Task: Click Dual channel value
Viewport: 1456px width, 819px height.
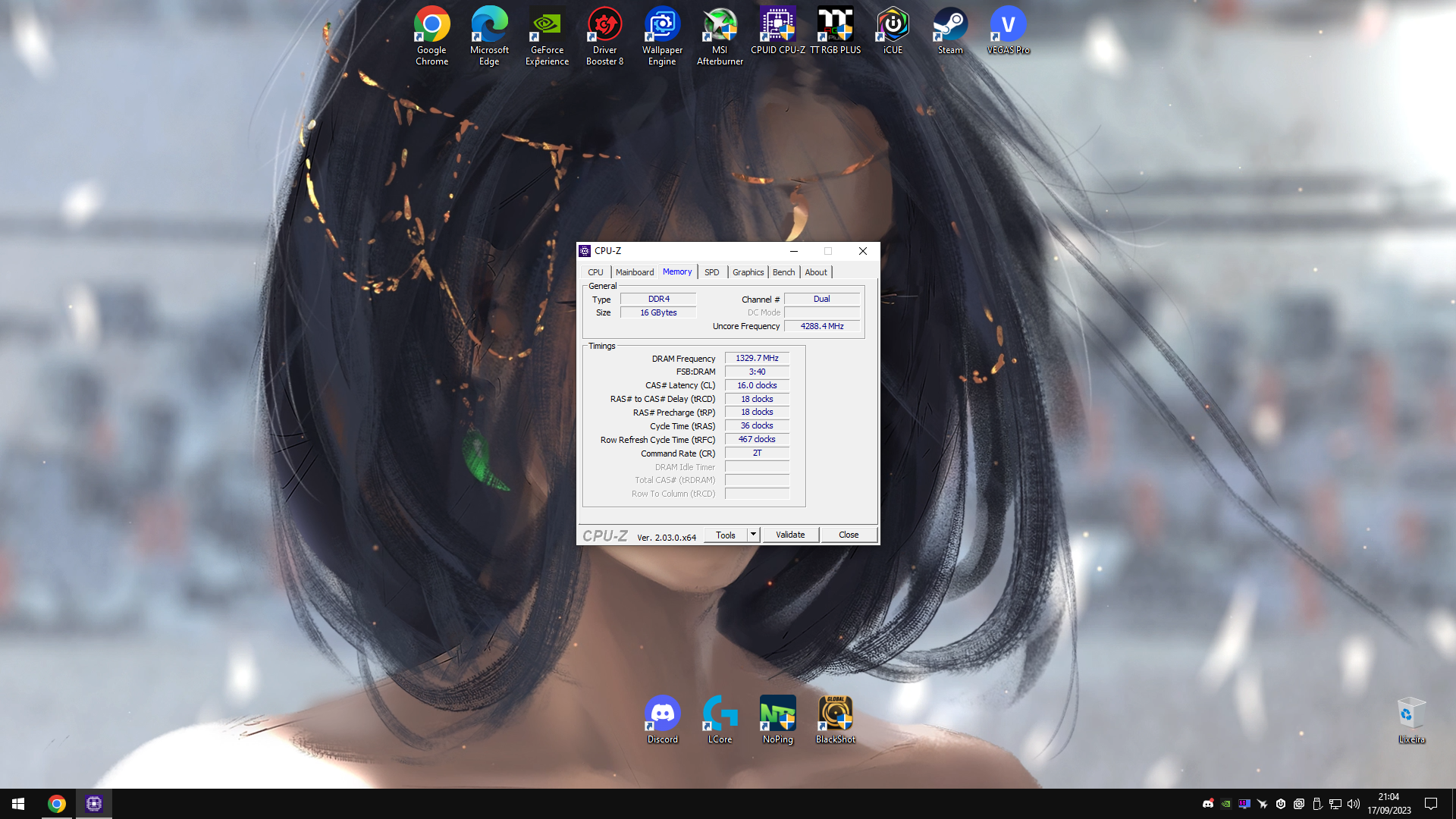Action: coord(821,299)
